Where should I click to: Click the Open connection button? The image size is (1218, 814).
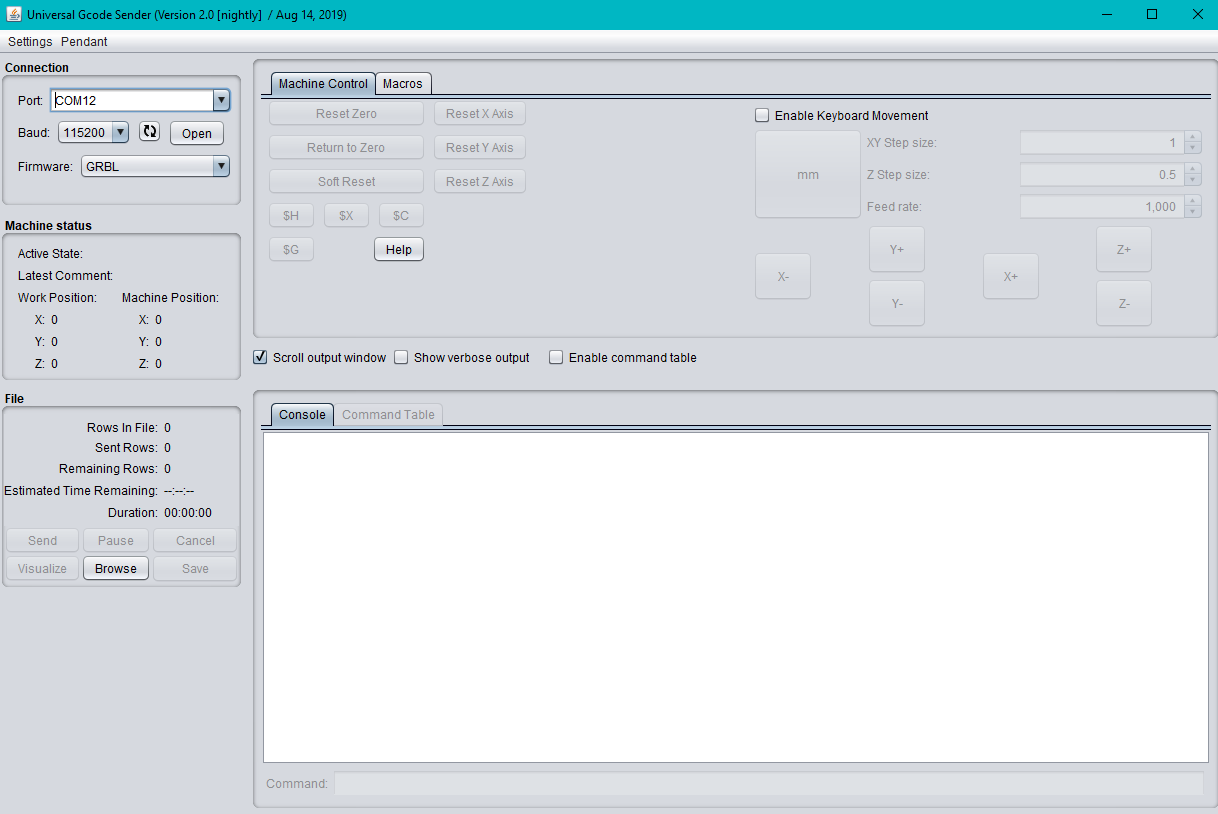click(197, 133)
